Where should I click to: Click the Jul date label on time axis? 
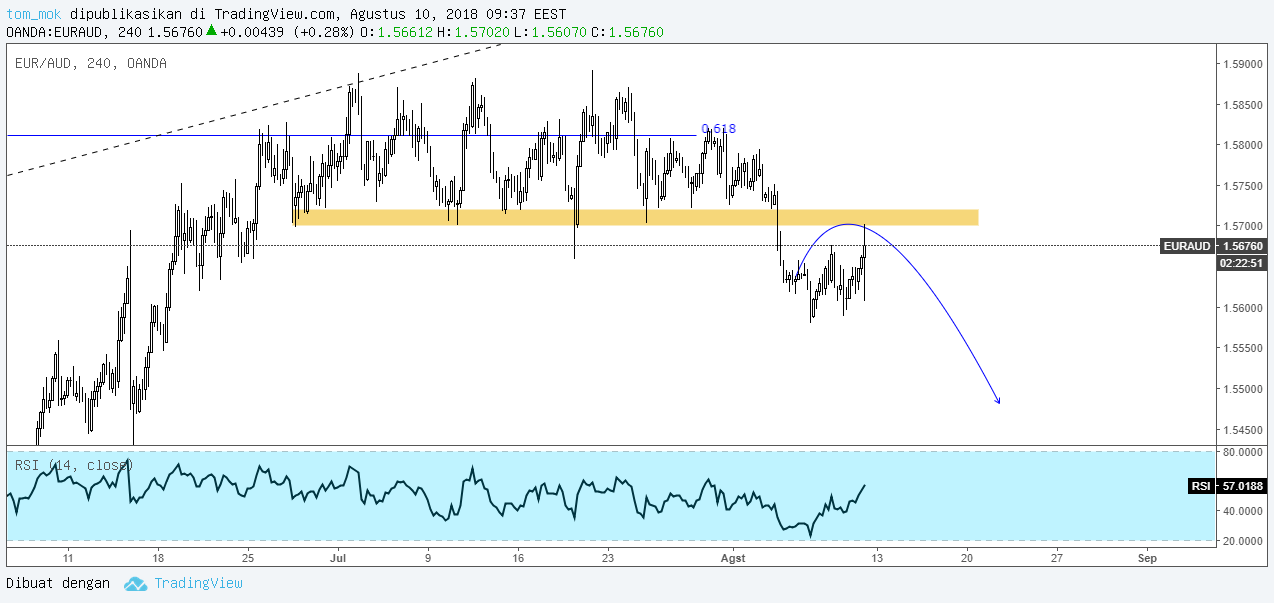(x=338, y=559)
